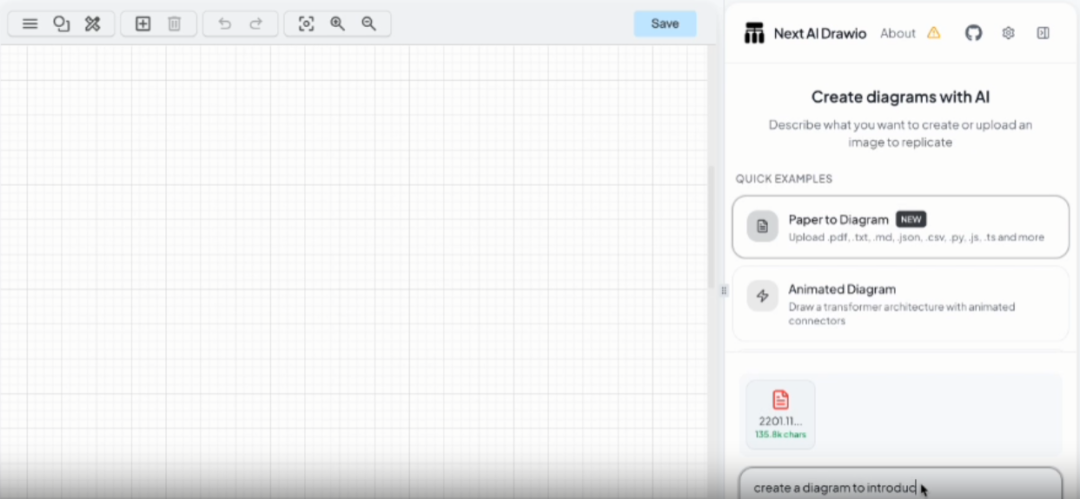
Task: Click the warning triangle icon
Action: tap(933, 32)
